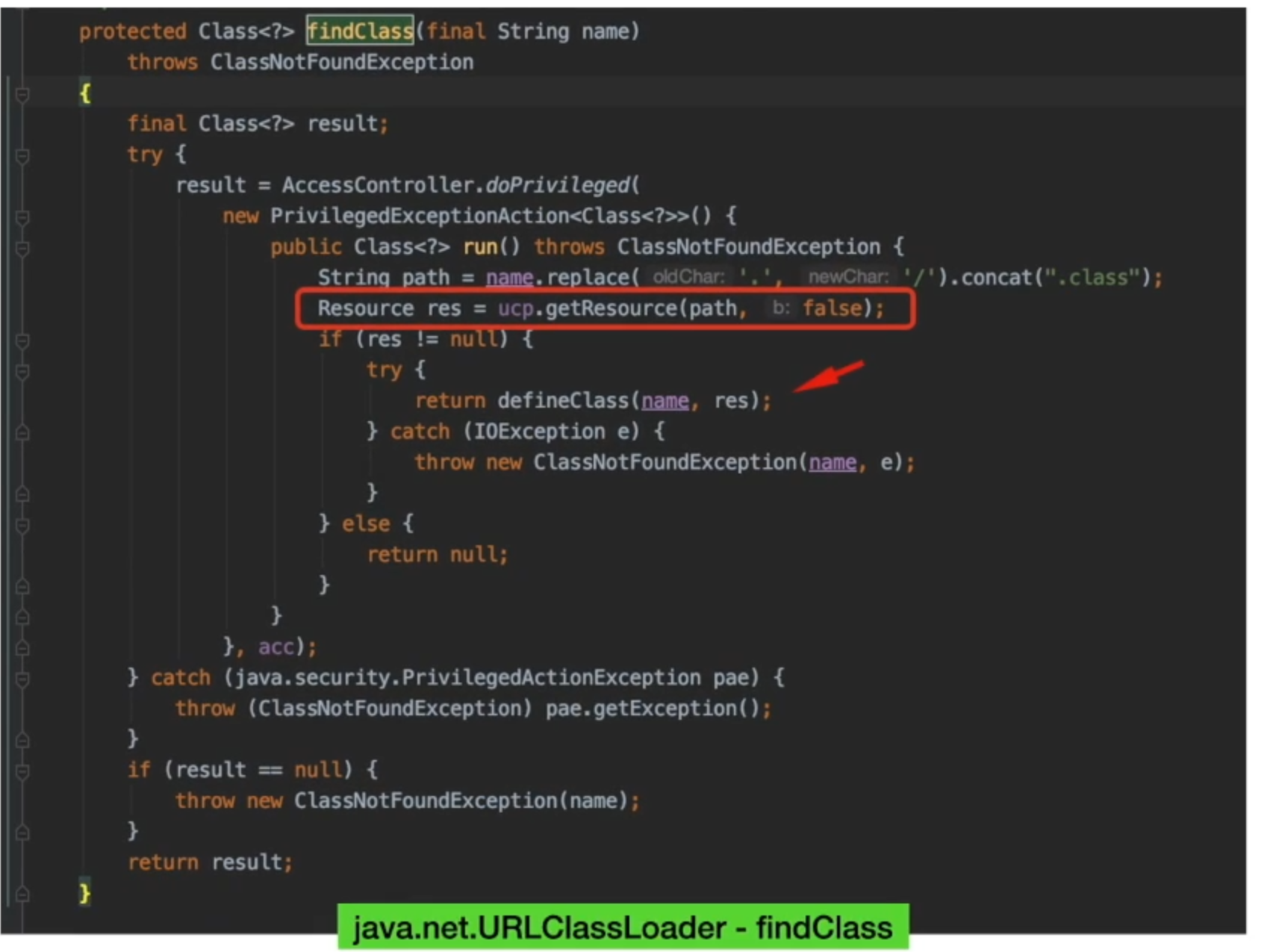Viewport: 1276px width, 952px height.
Task: Click 'return null;' in the else branch
Action: [437, 554]
